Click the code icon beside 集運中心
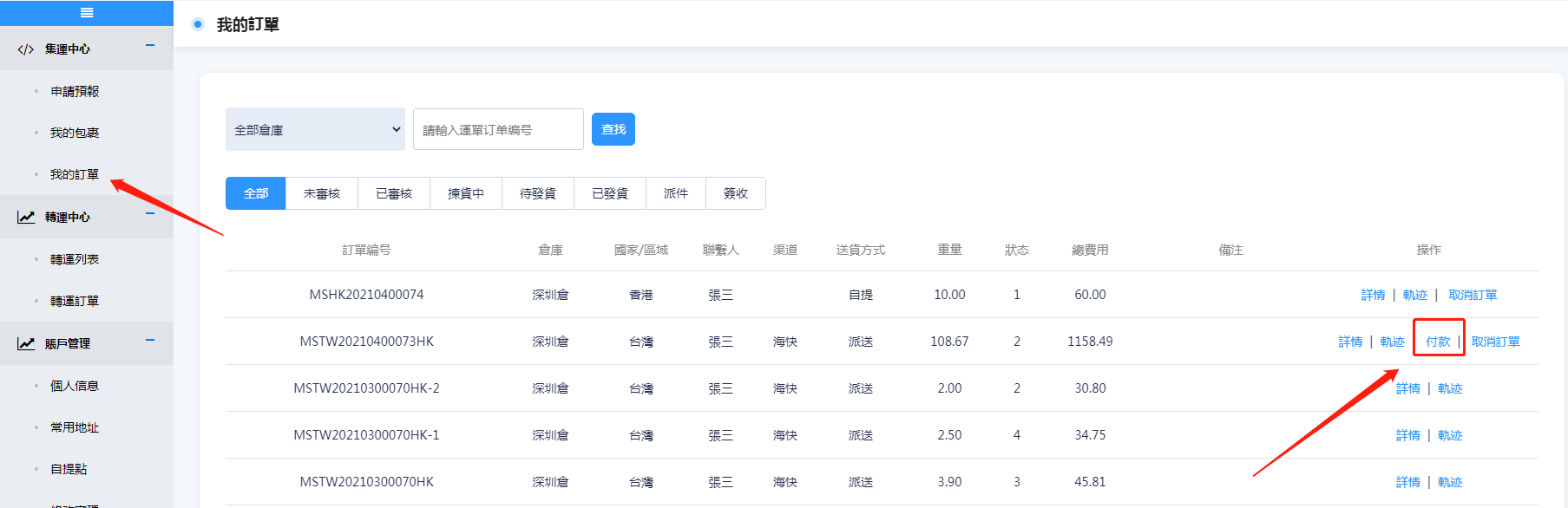The image size is (1568, 508). (26, 49)
